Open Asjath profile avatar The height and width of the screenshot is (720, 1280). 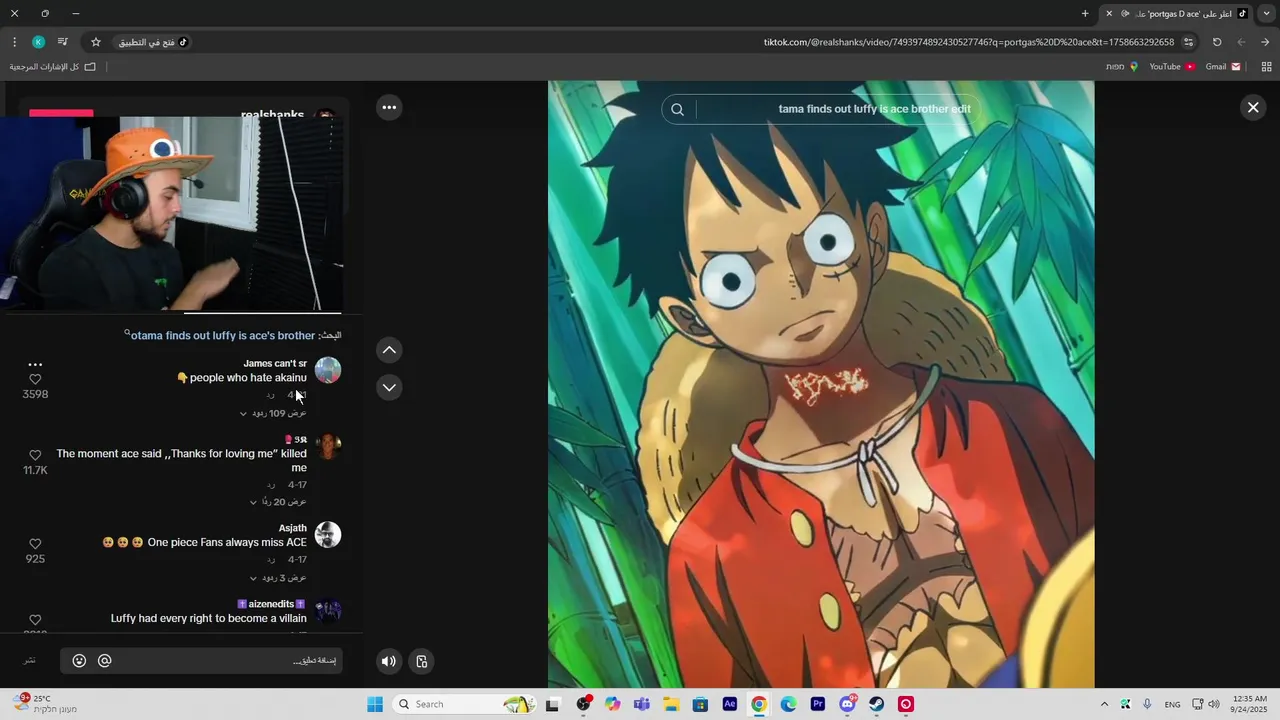click(328, 534)
